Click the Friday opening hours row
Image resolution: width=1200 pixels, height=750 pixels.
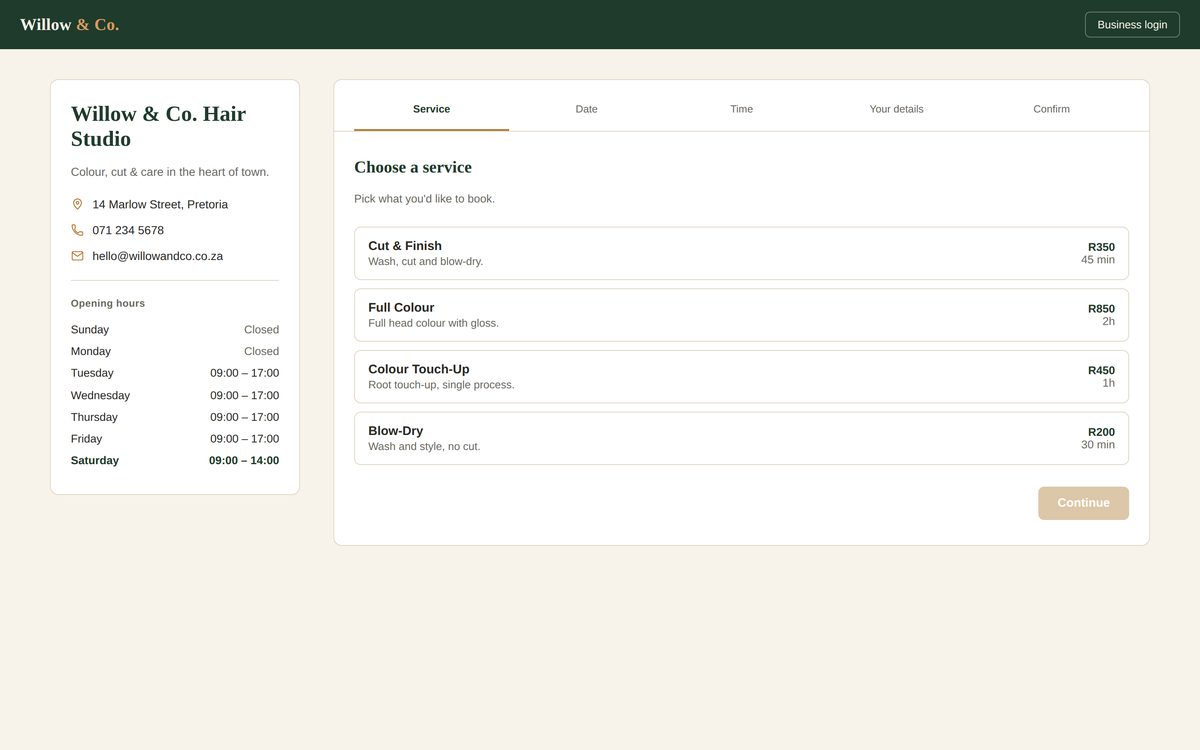click(175, 439)
